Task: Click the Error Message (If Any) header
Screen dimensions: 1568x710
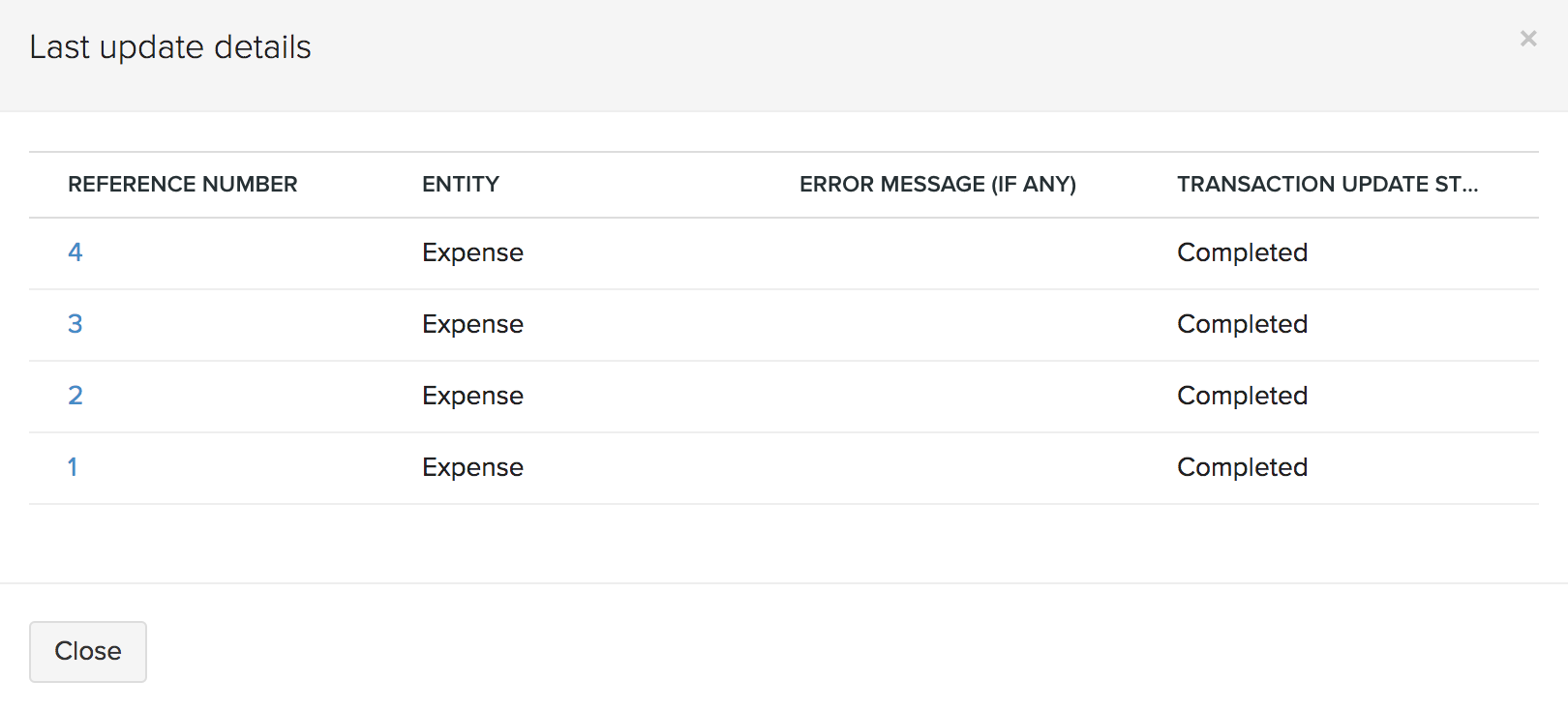Action: click(937, 184)
